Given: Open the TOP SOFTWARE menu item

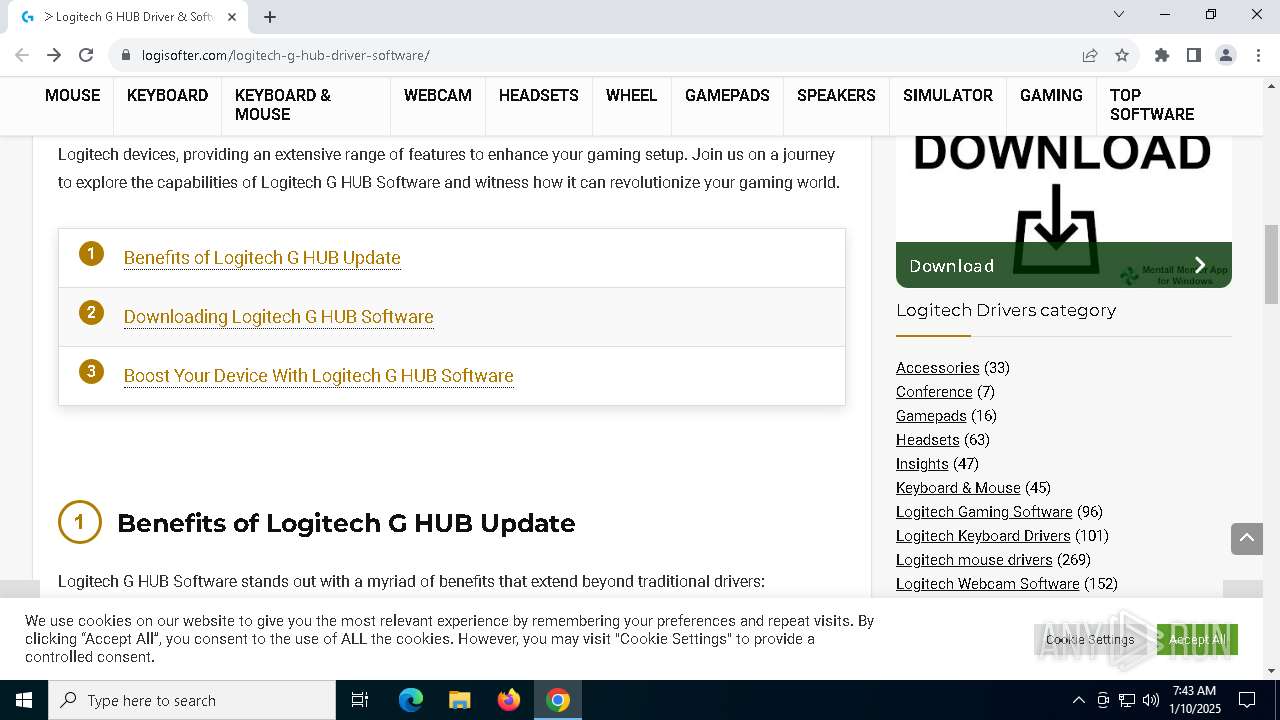Looking at the screenshot, I should pos(1152,105).
